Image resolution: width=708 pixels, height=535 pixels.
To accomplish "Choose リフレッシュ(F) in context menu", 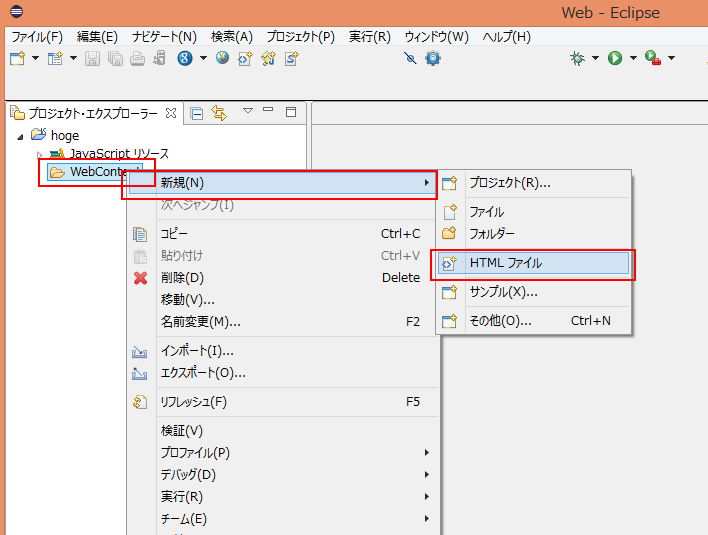I will click(x=282, y=402).
